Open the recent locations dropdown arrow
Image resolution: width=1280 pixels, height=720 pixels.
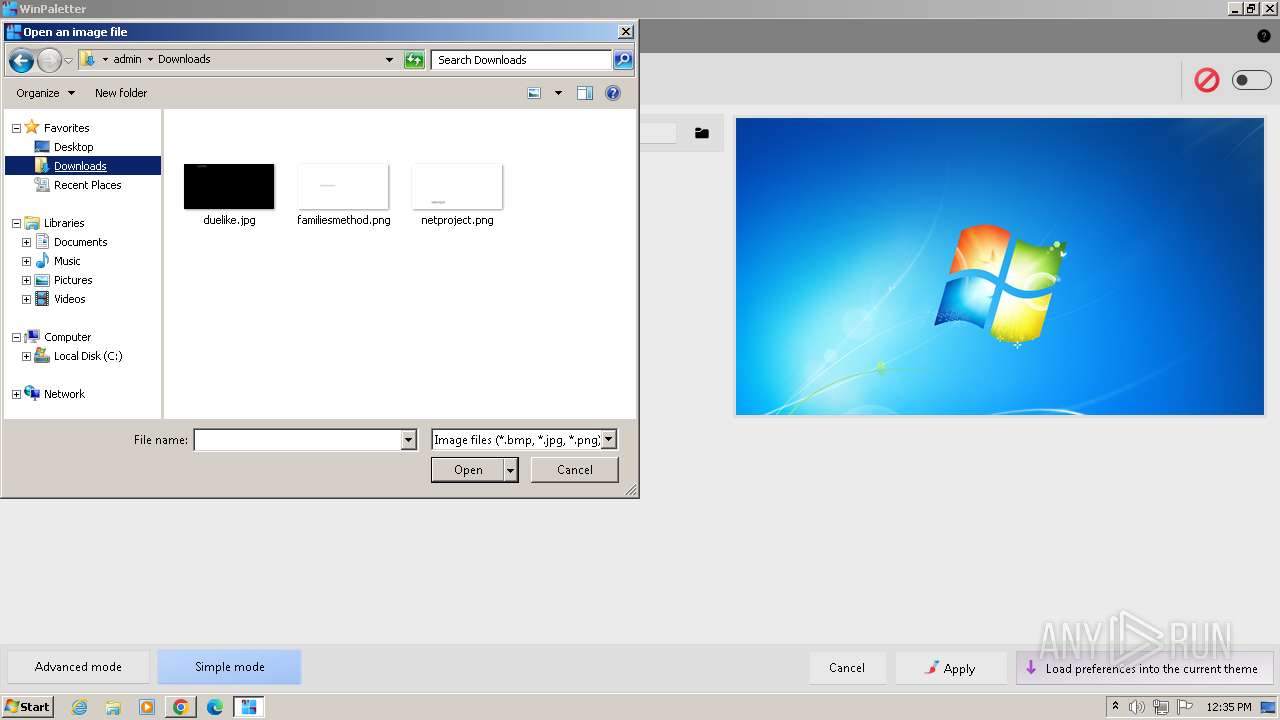pos(68,61)
